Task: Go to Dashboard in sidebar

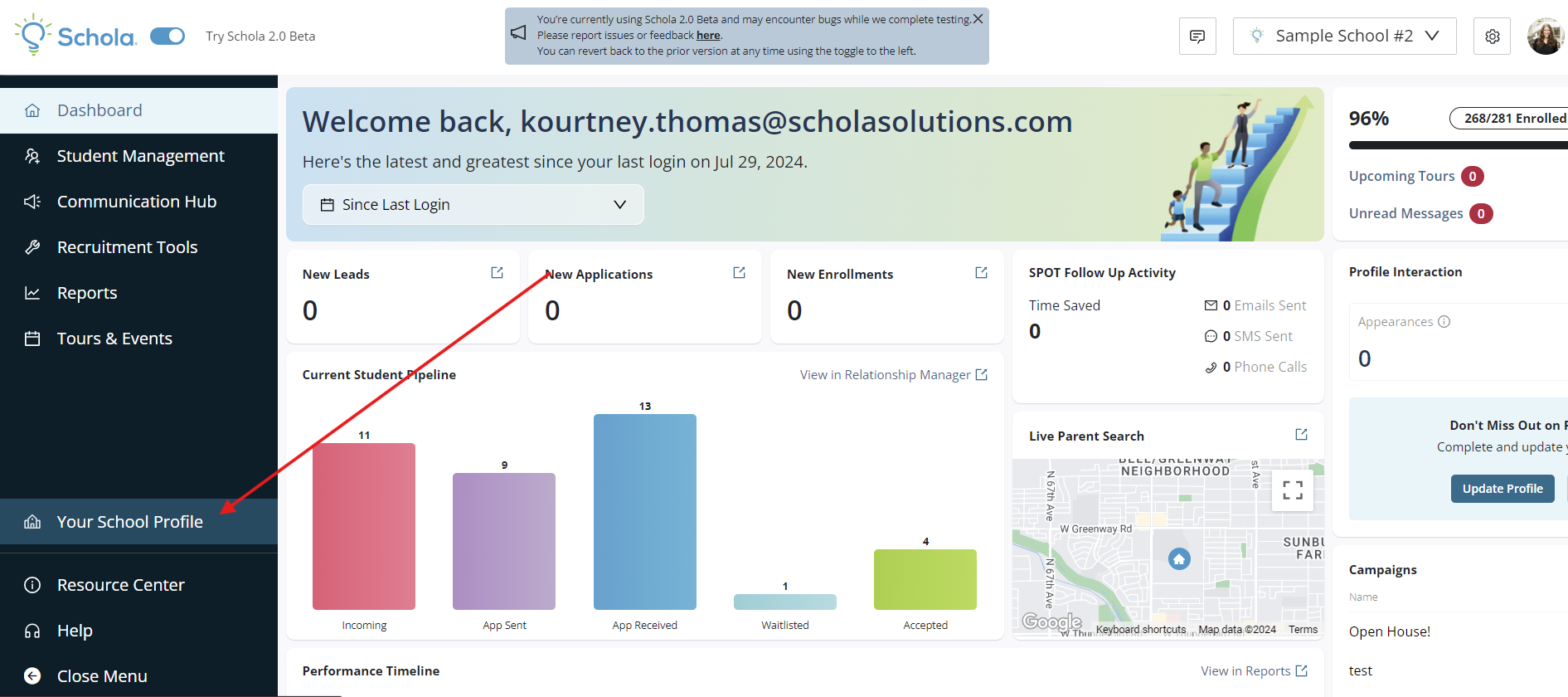Action: [138, 110]
